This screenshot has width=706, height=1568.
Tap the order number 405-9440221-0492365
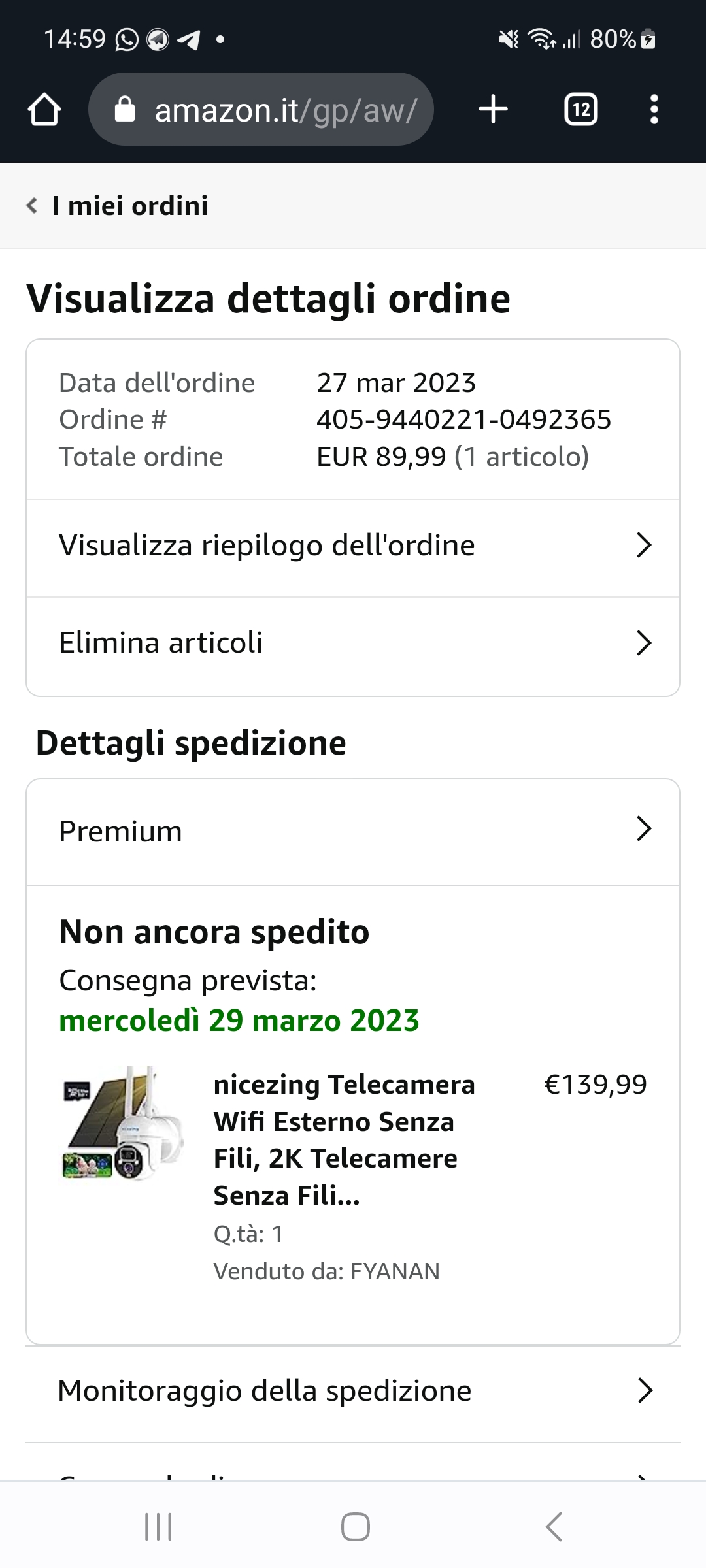click(463, 419)
